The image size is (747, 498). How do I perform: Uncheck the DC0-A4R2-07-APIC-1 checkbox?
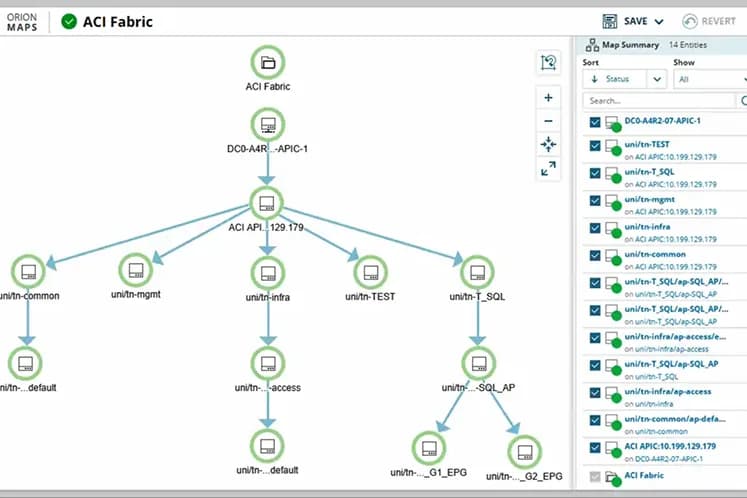pos(595,122)
